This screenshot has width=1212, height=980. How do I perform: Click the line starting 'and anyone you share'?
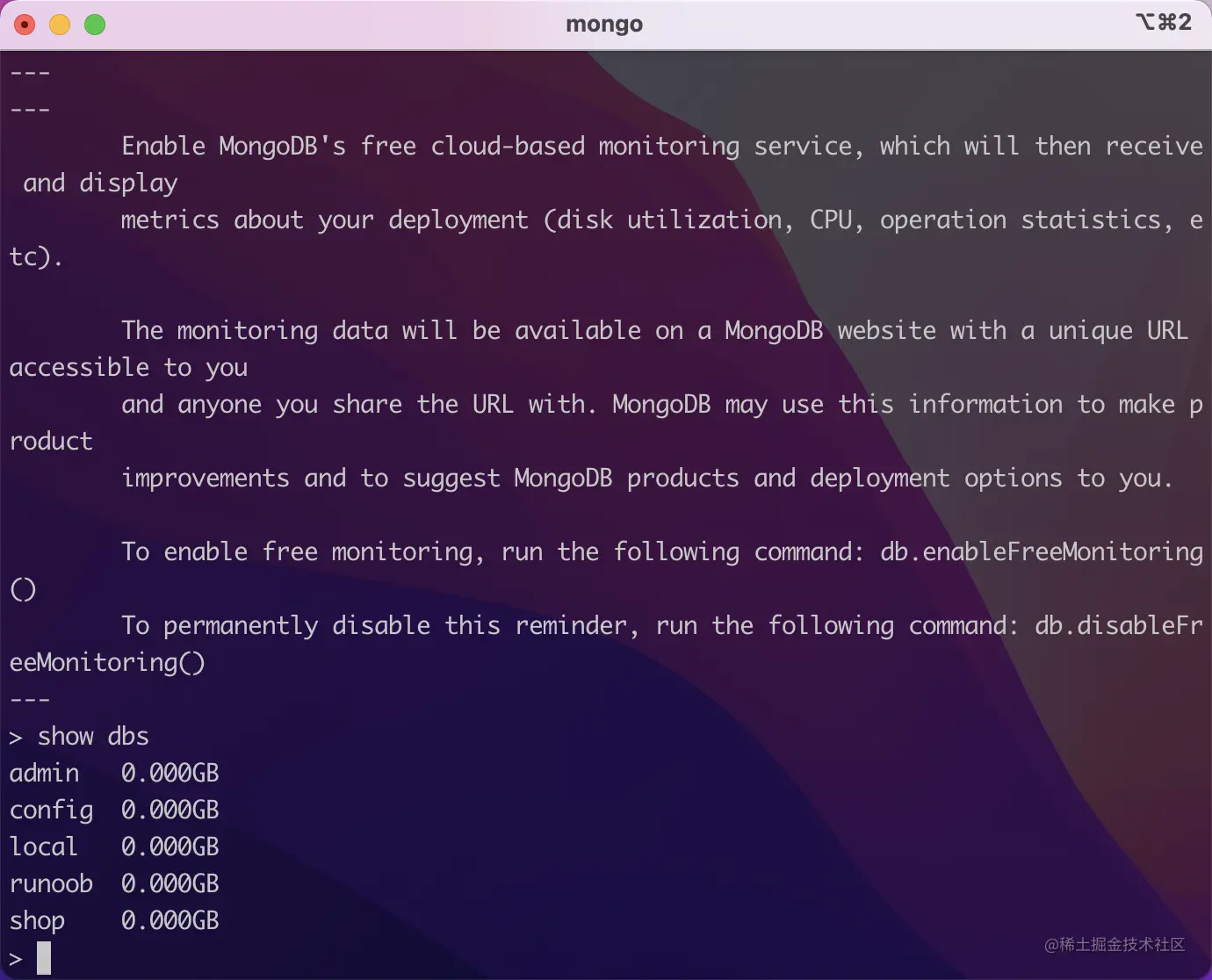662,404
